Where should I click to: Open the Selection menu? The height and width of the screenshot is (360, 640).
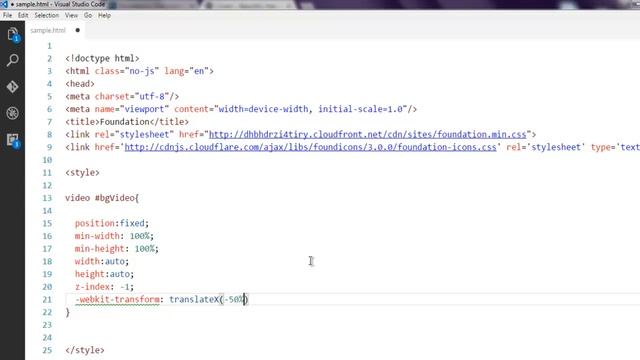click(x=47, y=16)
